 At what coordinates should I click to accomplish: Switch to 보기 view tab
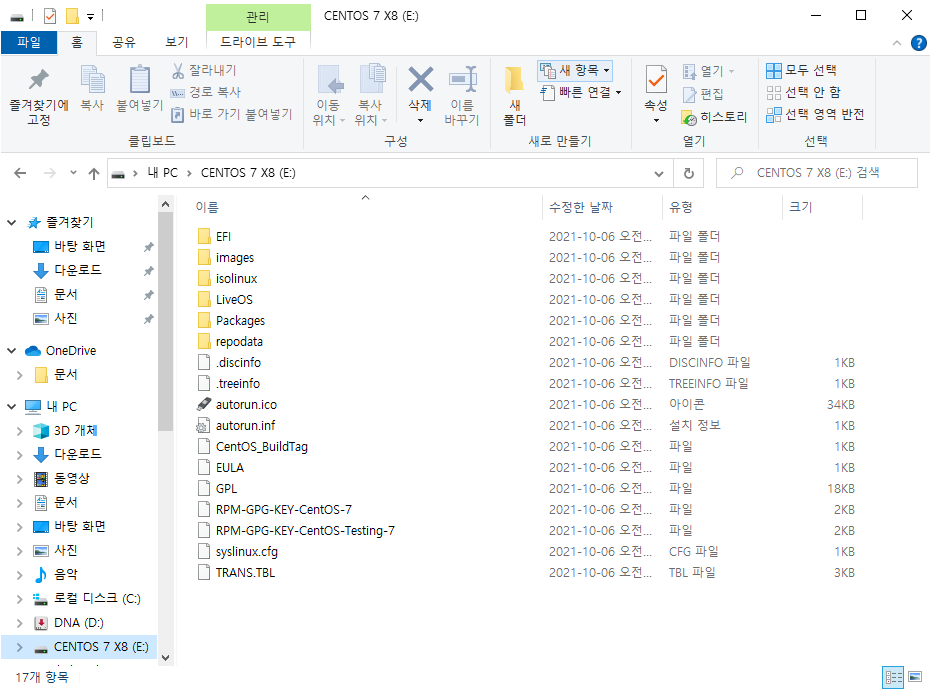coord(176,42)
